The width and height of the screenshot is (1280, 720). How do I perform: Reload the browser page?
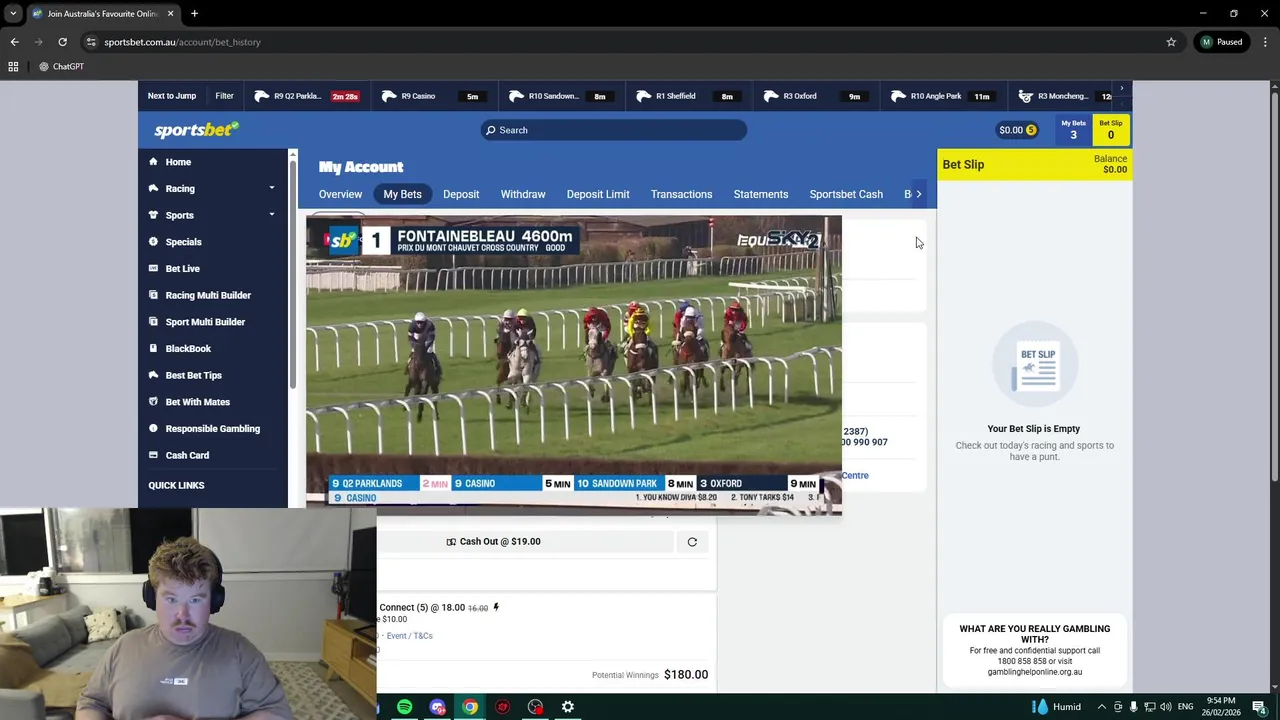62,42
